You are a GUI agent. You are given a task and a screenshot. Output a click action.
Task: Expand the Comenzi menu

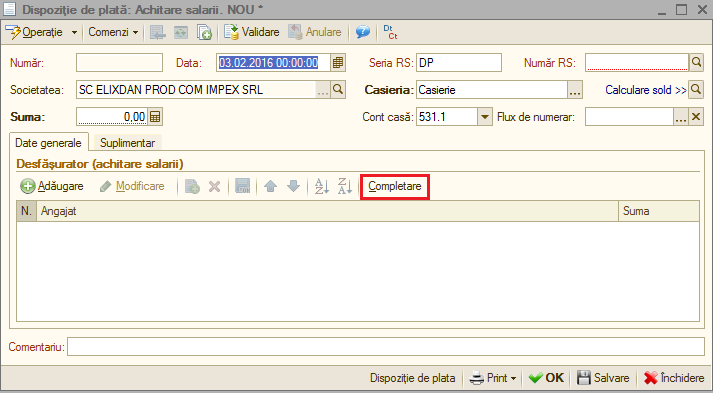pos(113,32)
